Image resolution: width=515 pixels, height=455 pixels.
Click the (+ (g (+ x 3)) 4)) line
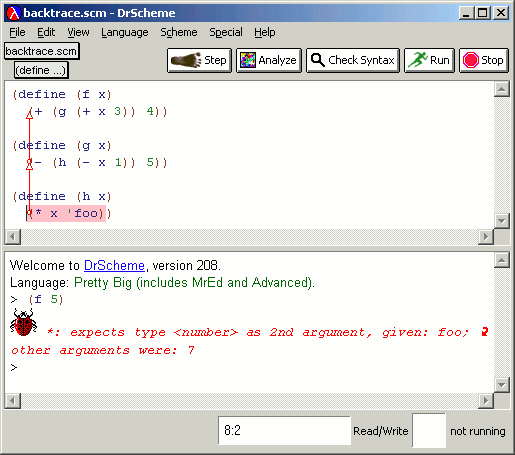pos(97,111)
